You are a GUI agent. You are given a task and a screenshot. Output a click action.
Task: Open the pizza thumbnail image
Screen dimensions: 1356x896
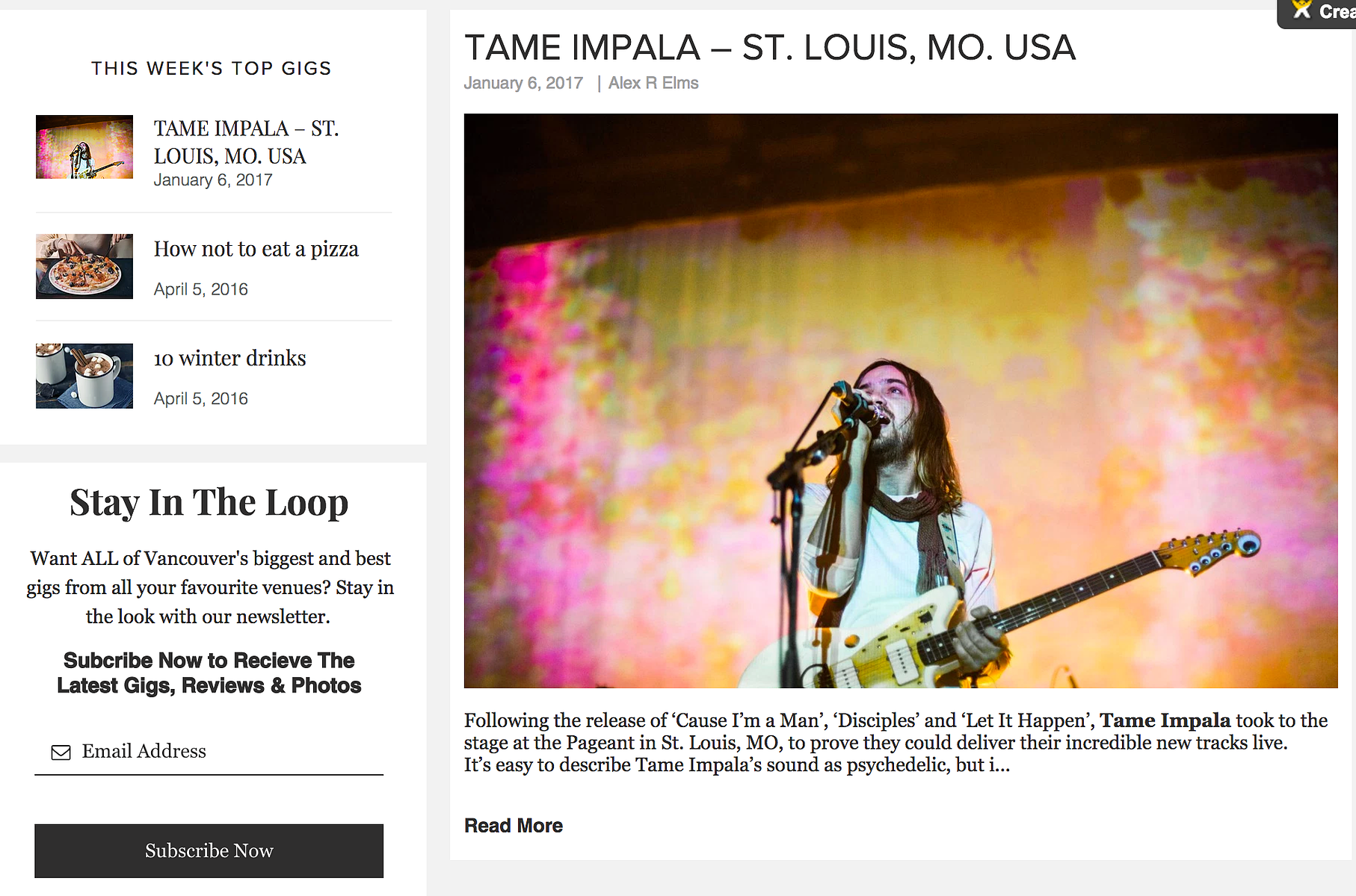pos(84,266)
